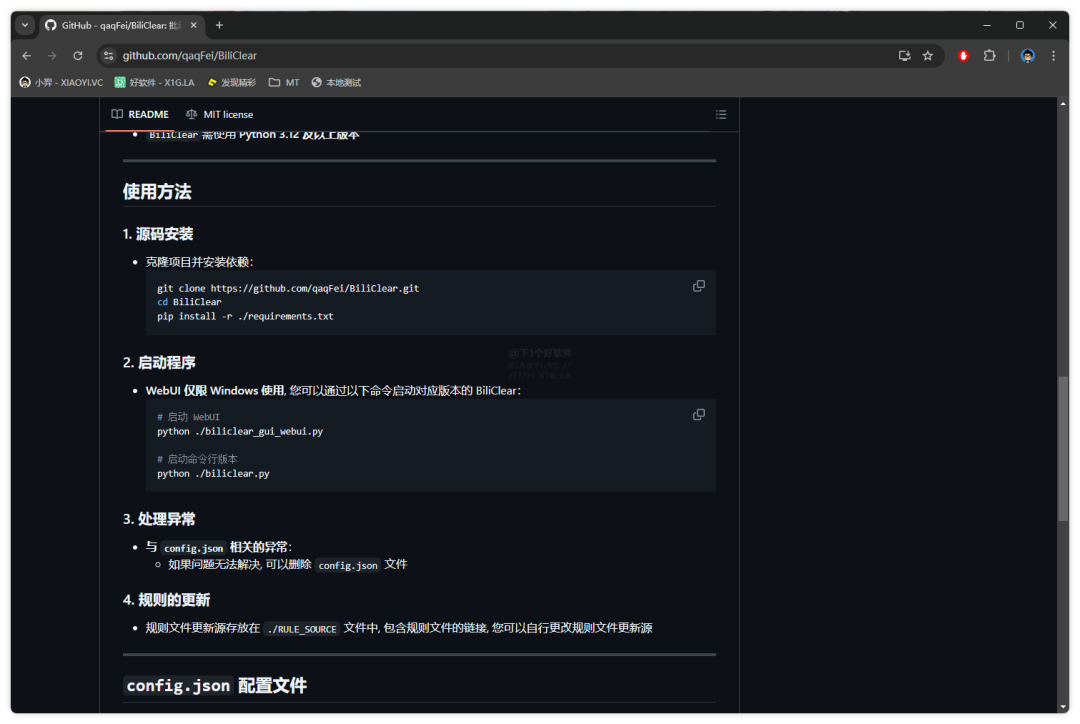Click the page vertical scrollbar thumb
Screen dimensions: 1080x724
click(1063, 448)
